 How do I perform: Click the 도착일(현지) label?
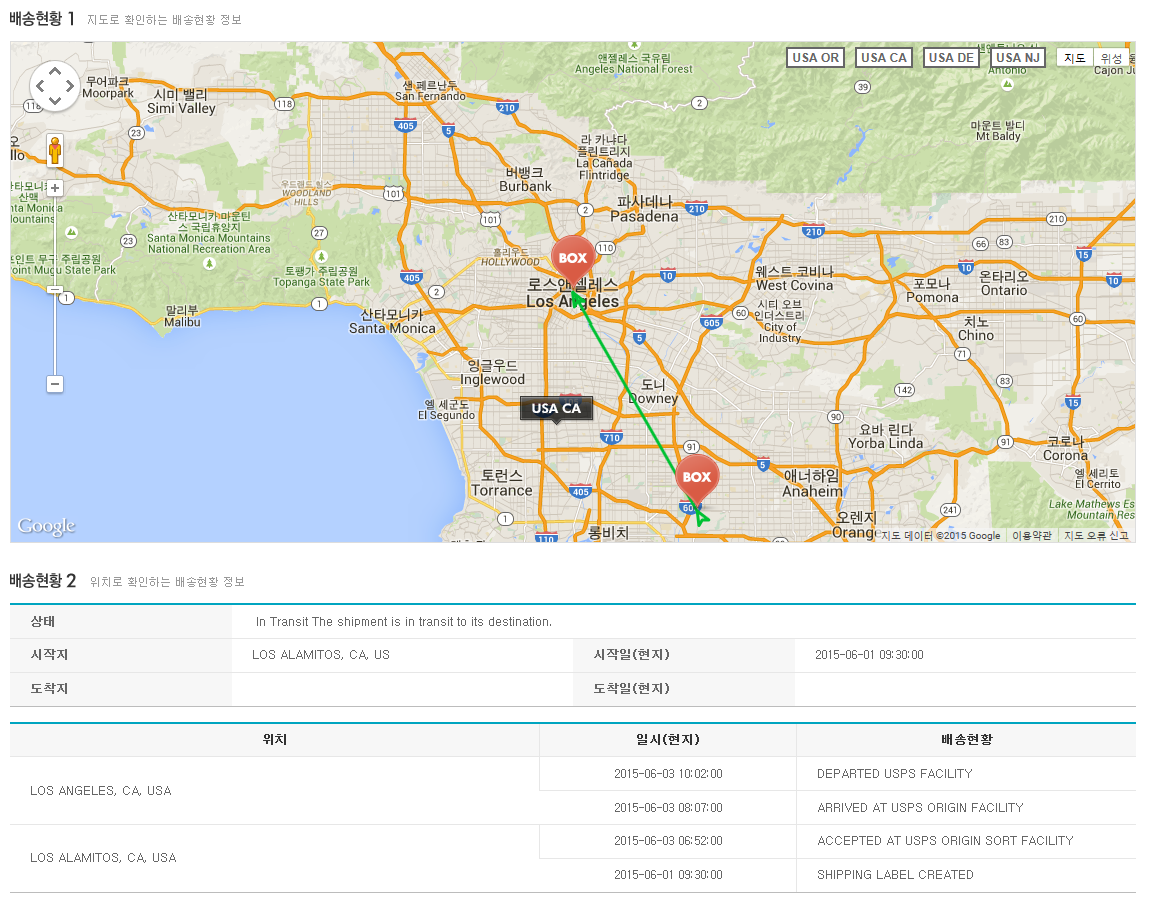click(x=631, y=689)
